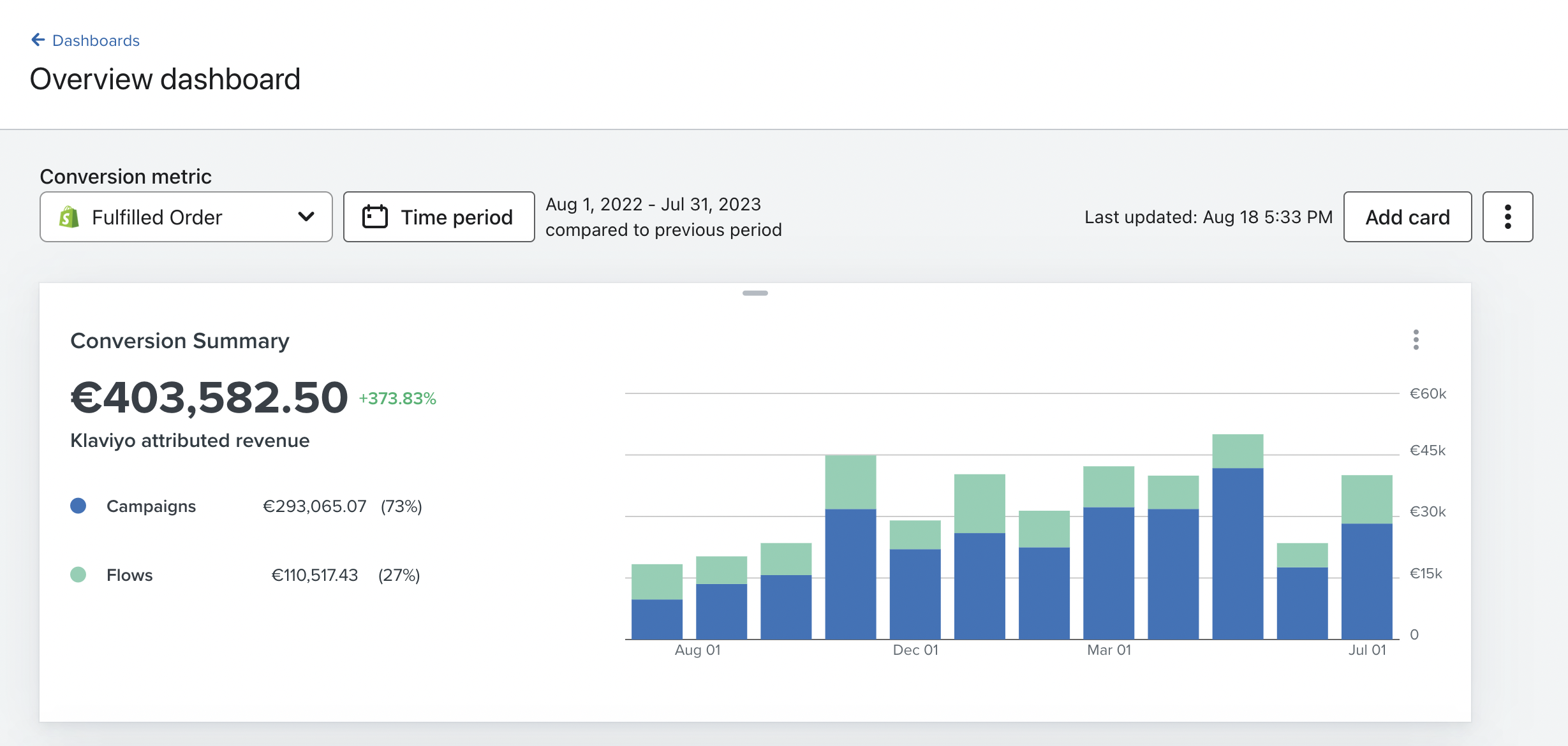Viewport: 1568px width, 746px height.
Task: Open the Dashboards breadcrumb link
Action: tap(96, 41)
